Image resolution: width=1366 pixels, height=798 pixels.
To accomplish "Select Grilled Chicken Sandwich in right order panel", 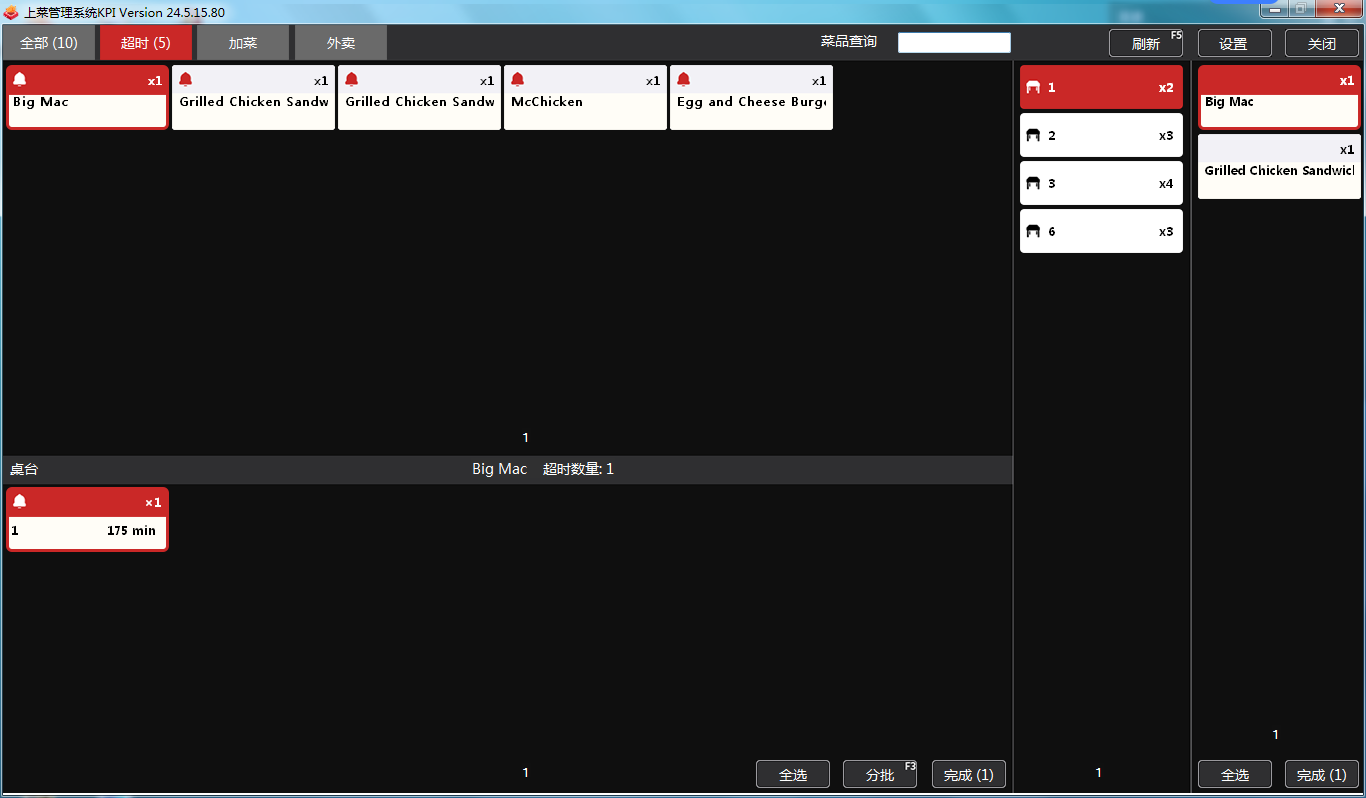I will coord(1279,167).
